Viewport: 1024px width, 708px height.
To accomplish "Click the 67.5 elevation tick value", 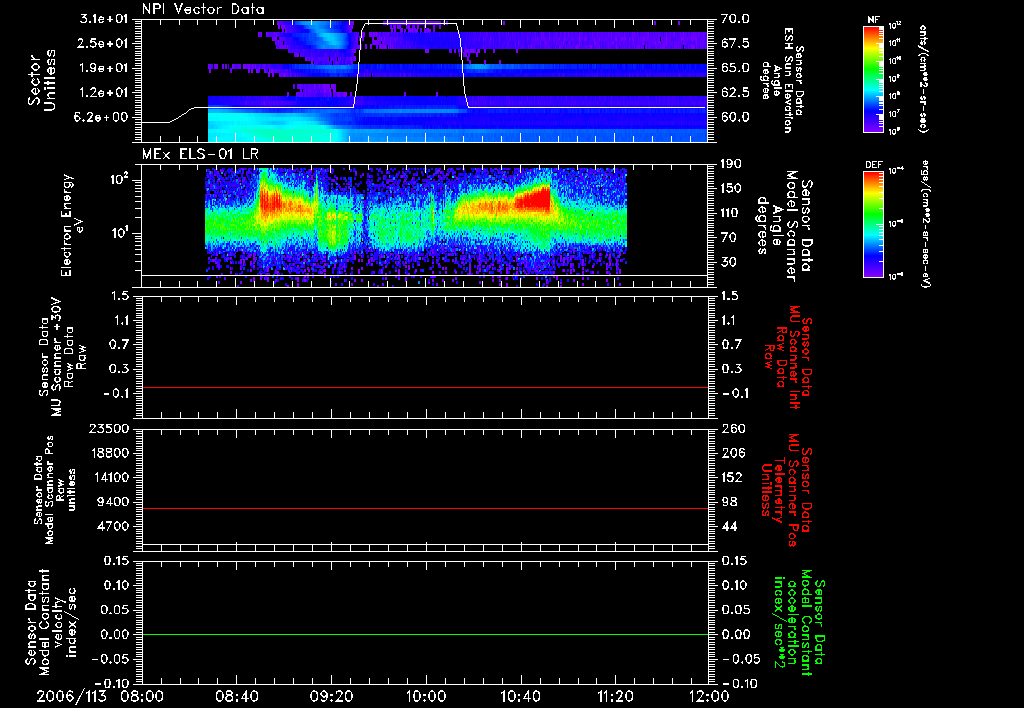I will pos(735,43).
